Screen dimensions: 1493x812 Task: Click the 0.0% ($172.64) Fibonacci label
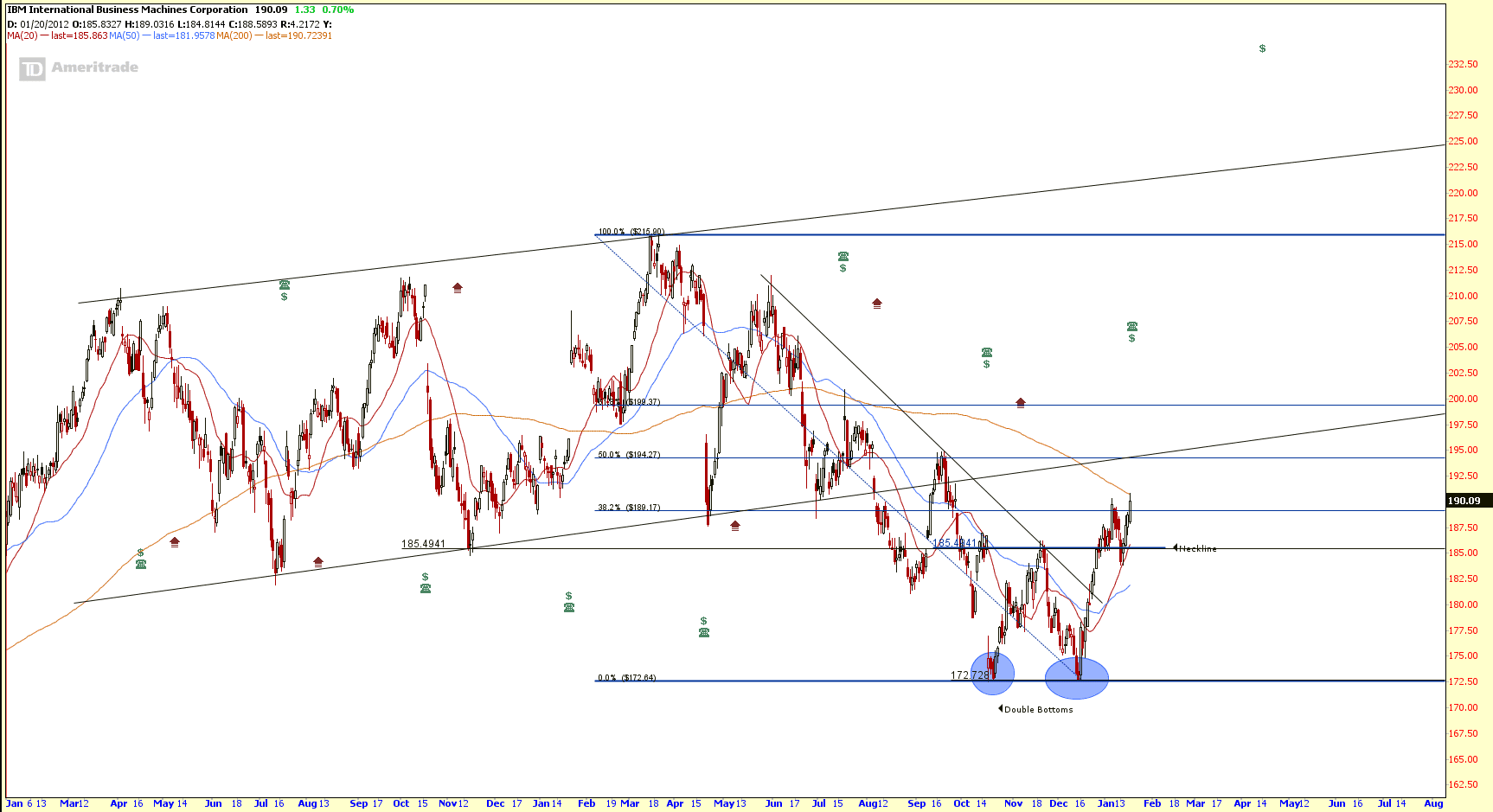point(627,678)
